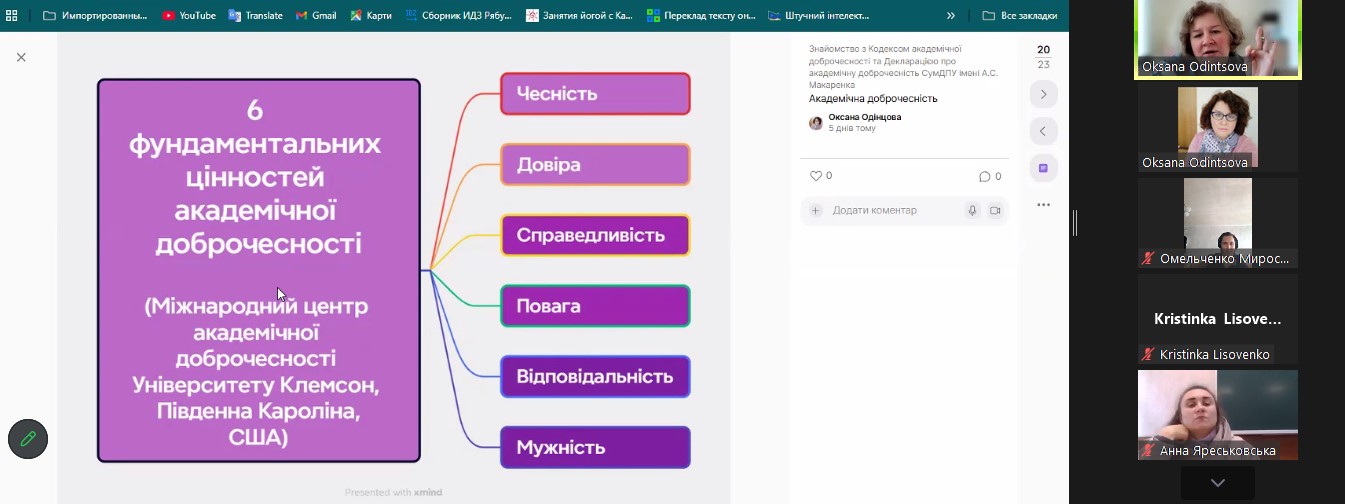Go to previous slide with left chevron
Viewport: 1345px width, 504px height.
[1043, 131]
